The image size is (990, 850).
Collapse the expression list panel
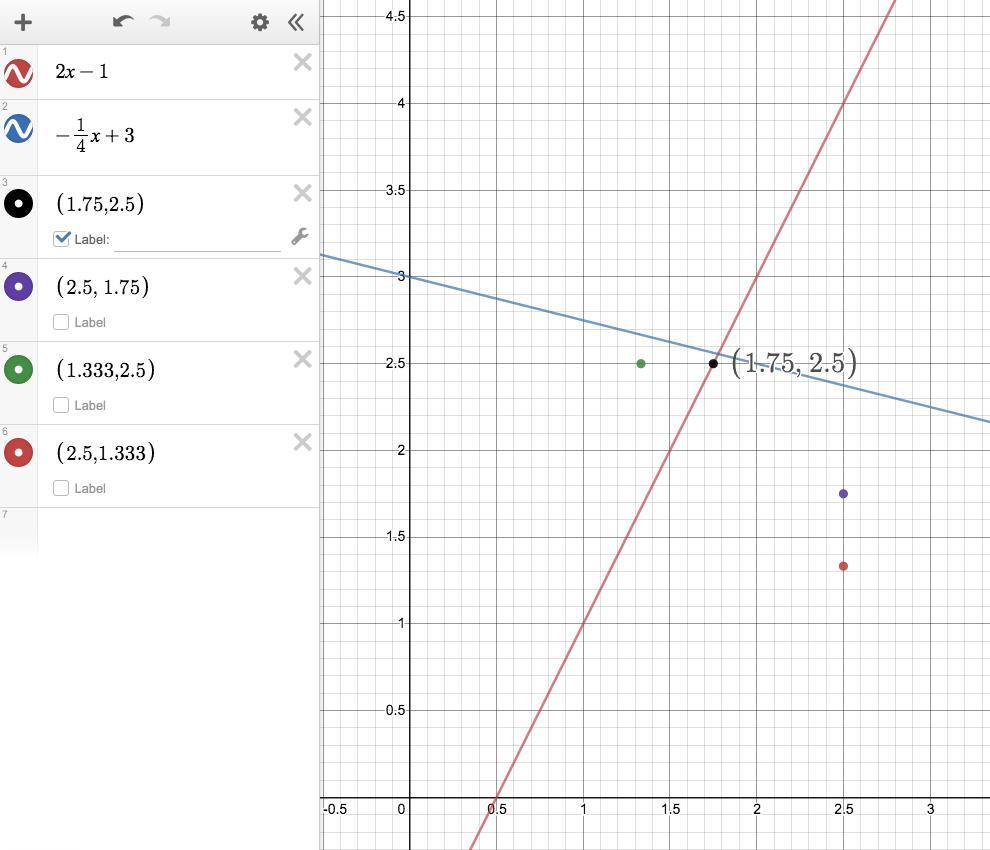[x=295, y=23]
